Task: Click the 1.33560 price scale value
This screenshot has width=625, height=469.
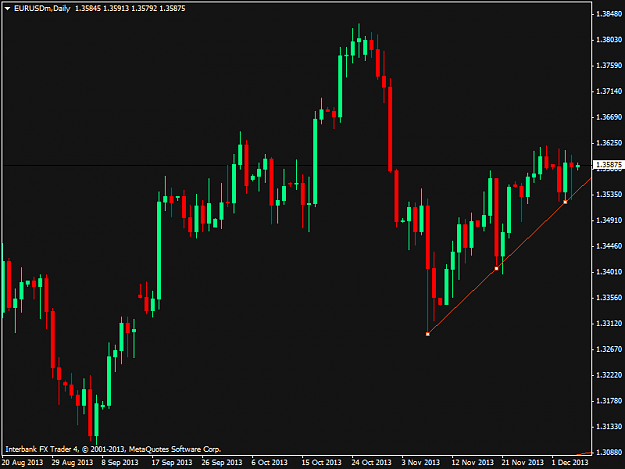Action: [609, 298]
